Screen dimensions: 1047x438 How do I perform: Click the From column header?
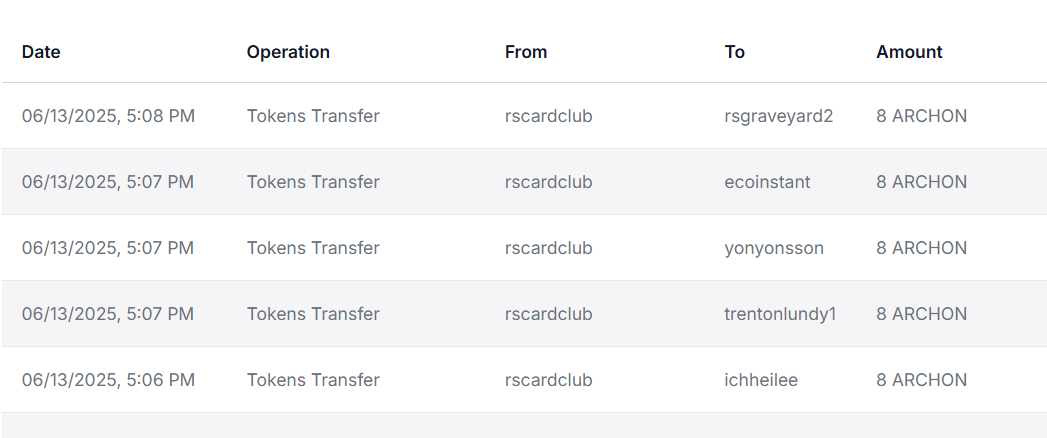(x=526, y=52)
